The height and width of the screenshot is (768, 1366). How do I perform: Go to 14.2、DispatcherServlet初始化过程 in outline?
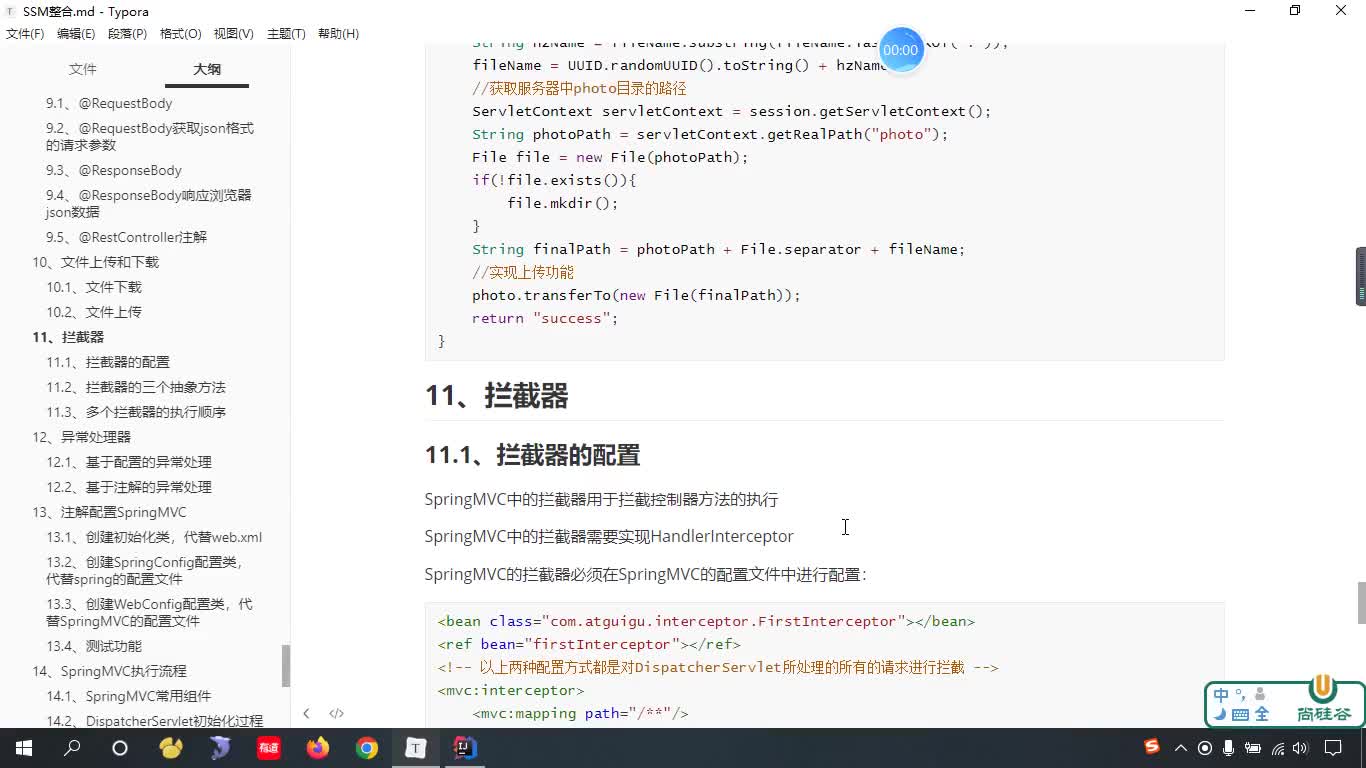pos(155,721)
